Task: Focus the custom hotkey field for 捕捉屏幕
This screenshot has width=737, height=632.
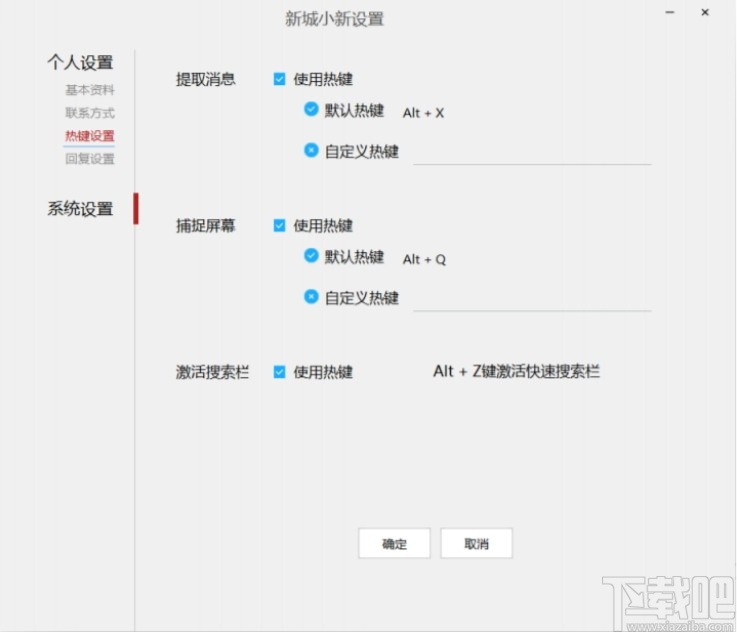Action: pyautogui.click(x=532, y=300)
